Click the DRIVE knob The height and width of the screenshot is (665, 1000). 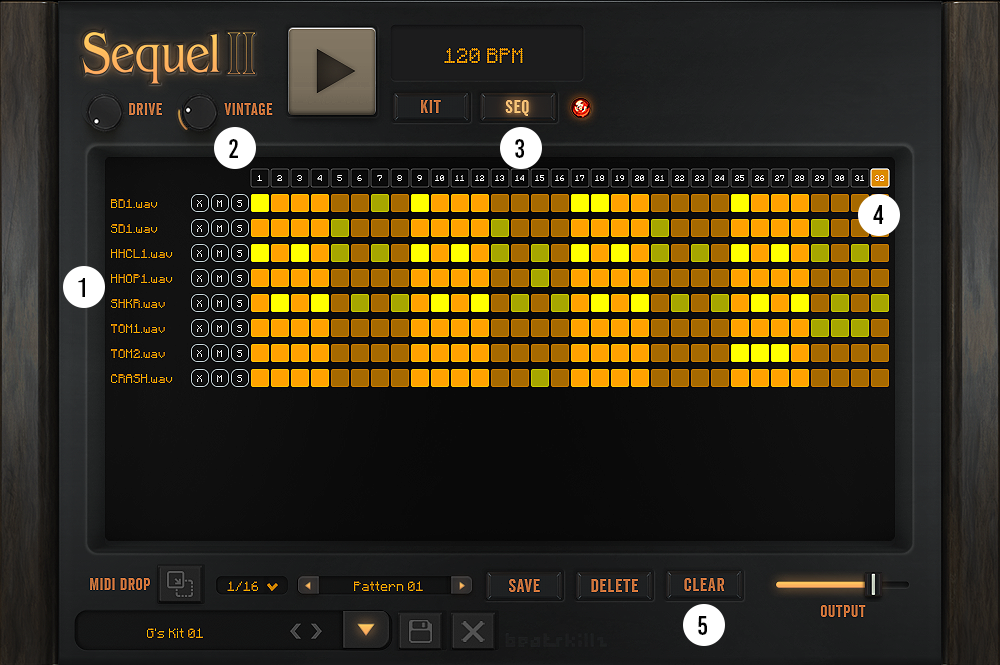point(104,112)
